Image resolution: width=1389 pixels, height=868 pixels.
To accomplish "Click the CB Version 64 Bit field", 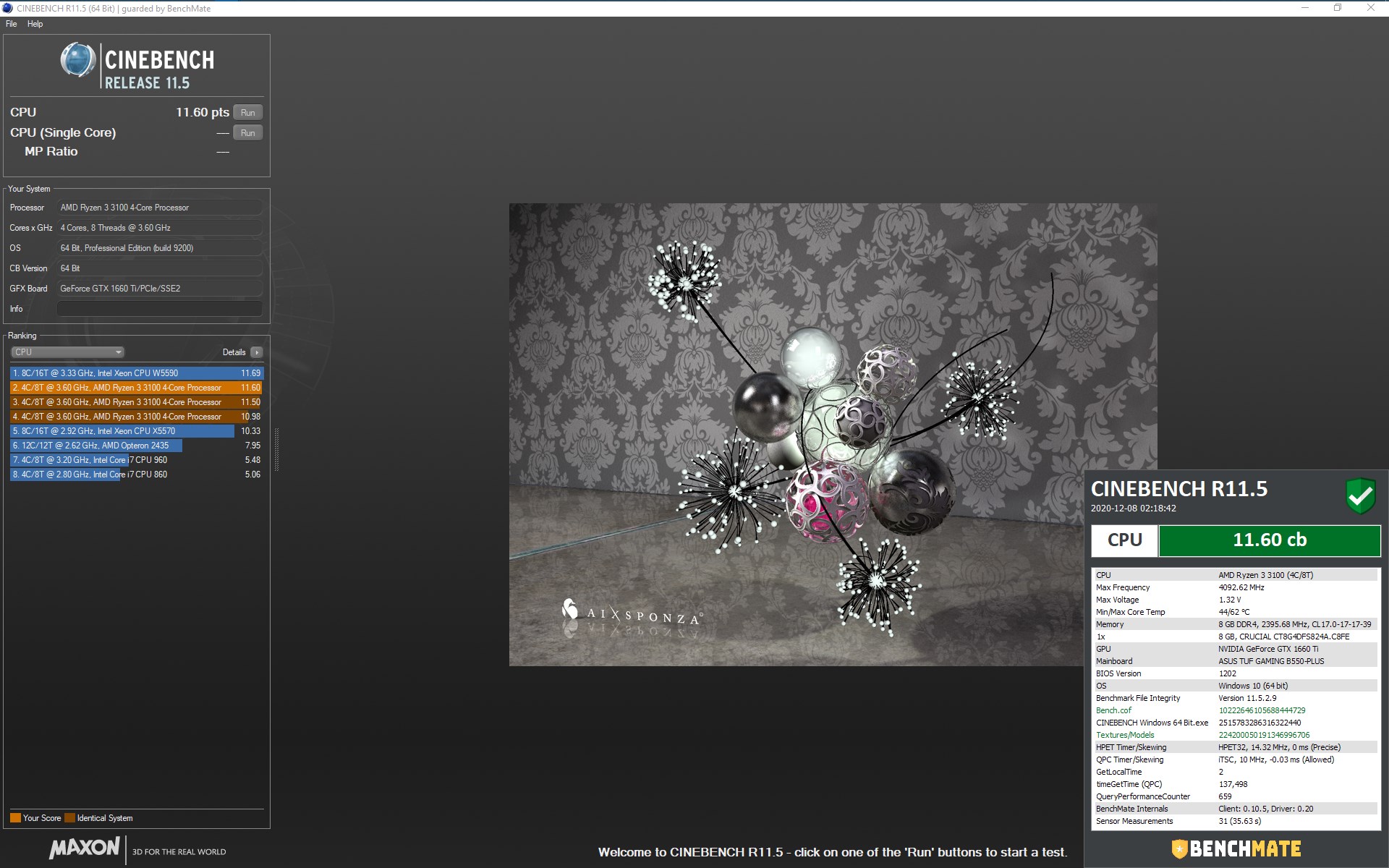I will click(x=159, y=268).
